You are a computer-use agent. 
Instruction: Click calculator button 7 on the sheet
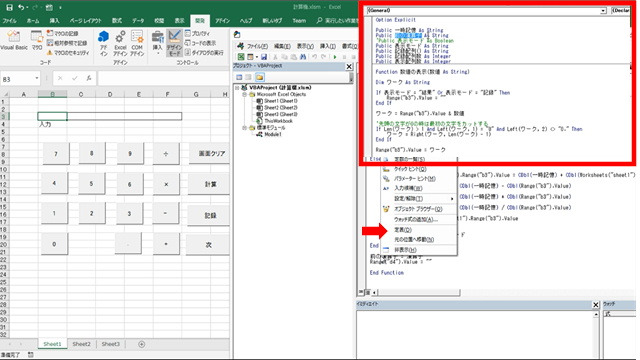[56, 154]
